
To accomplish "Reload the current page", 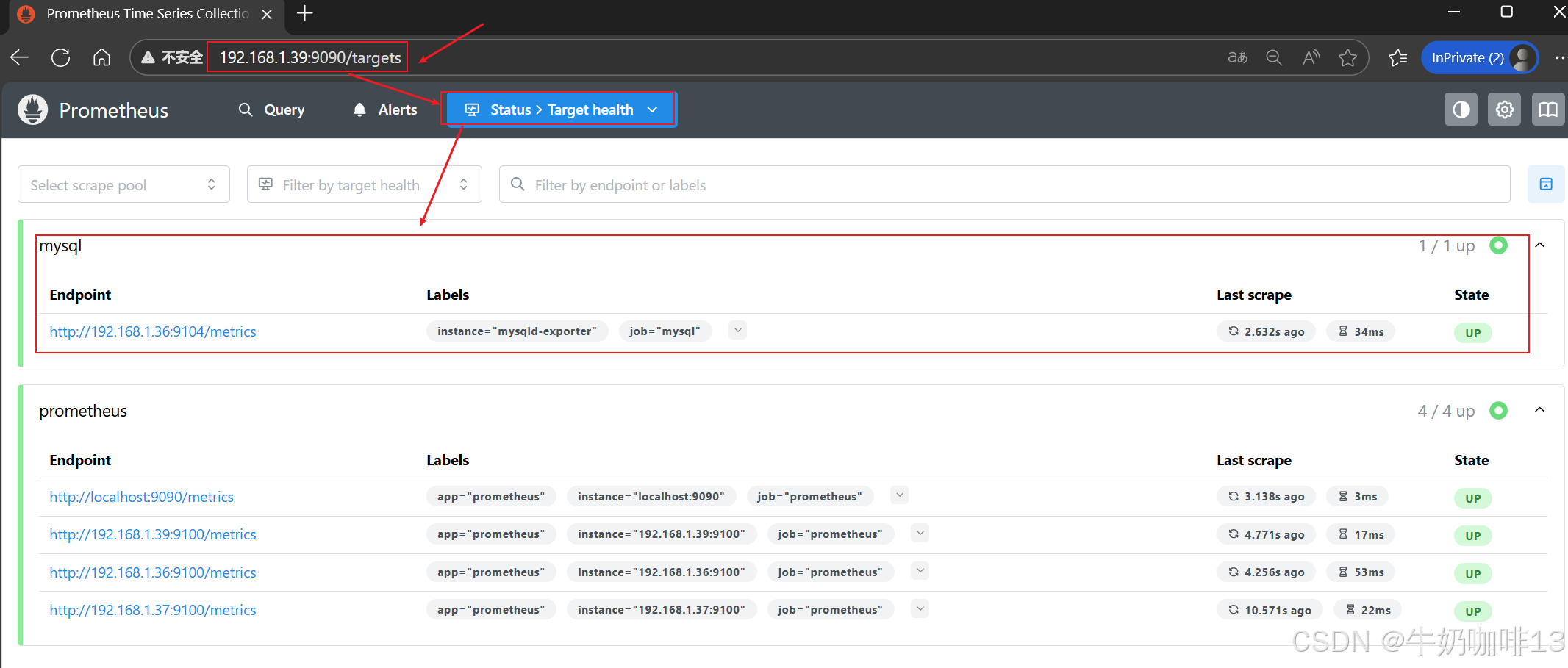I will (x=61, y=57).
